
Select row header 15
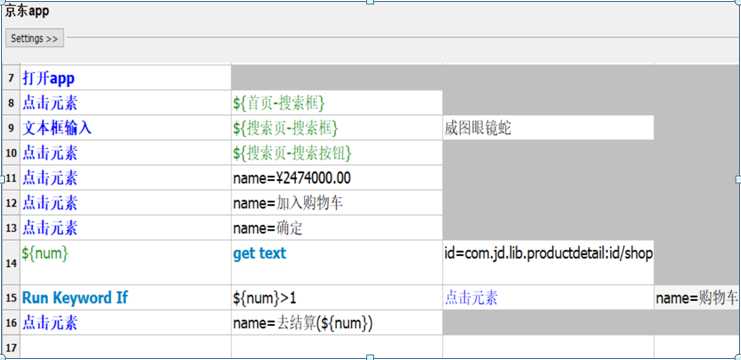click(10, 298)
